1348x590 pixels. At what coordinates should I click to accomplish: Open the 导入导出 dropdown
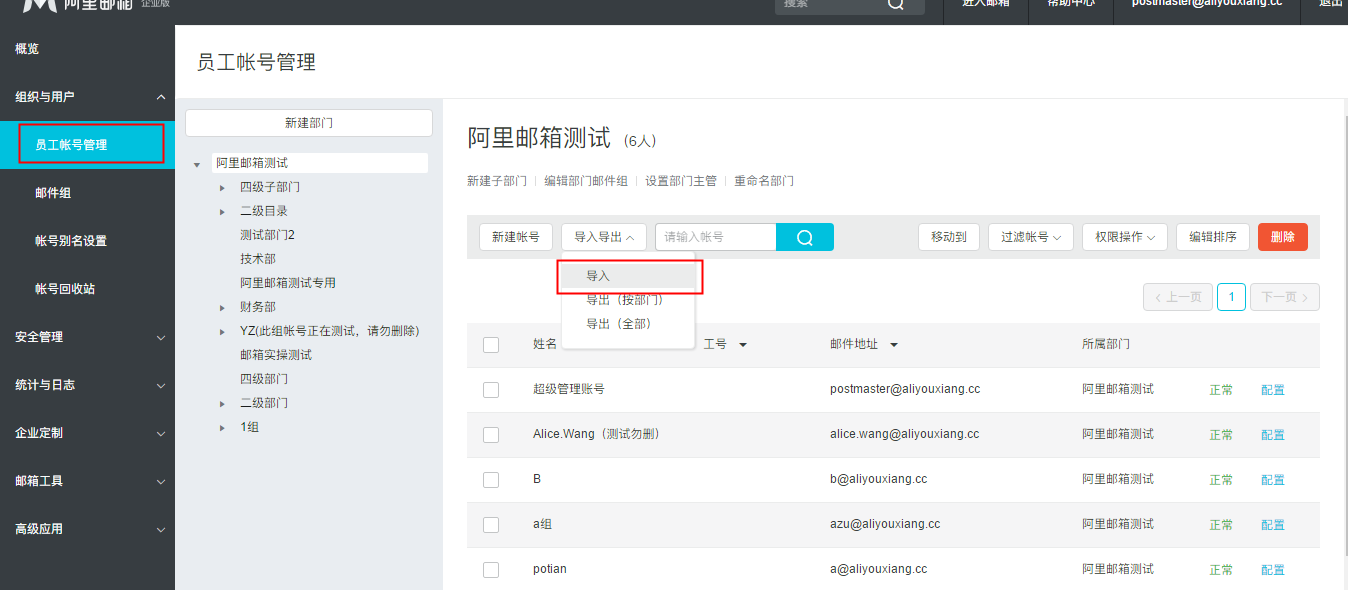point(604,237)
